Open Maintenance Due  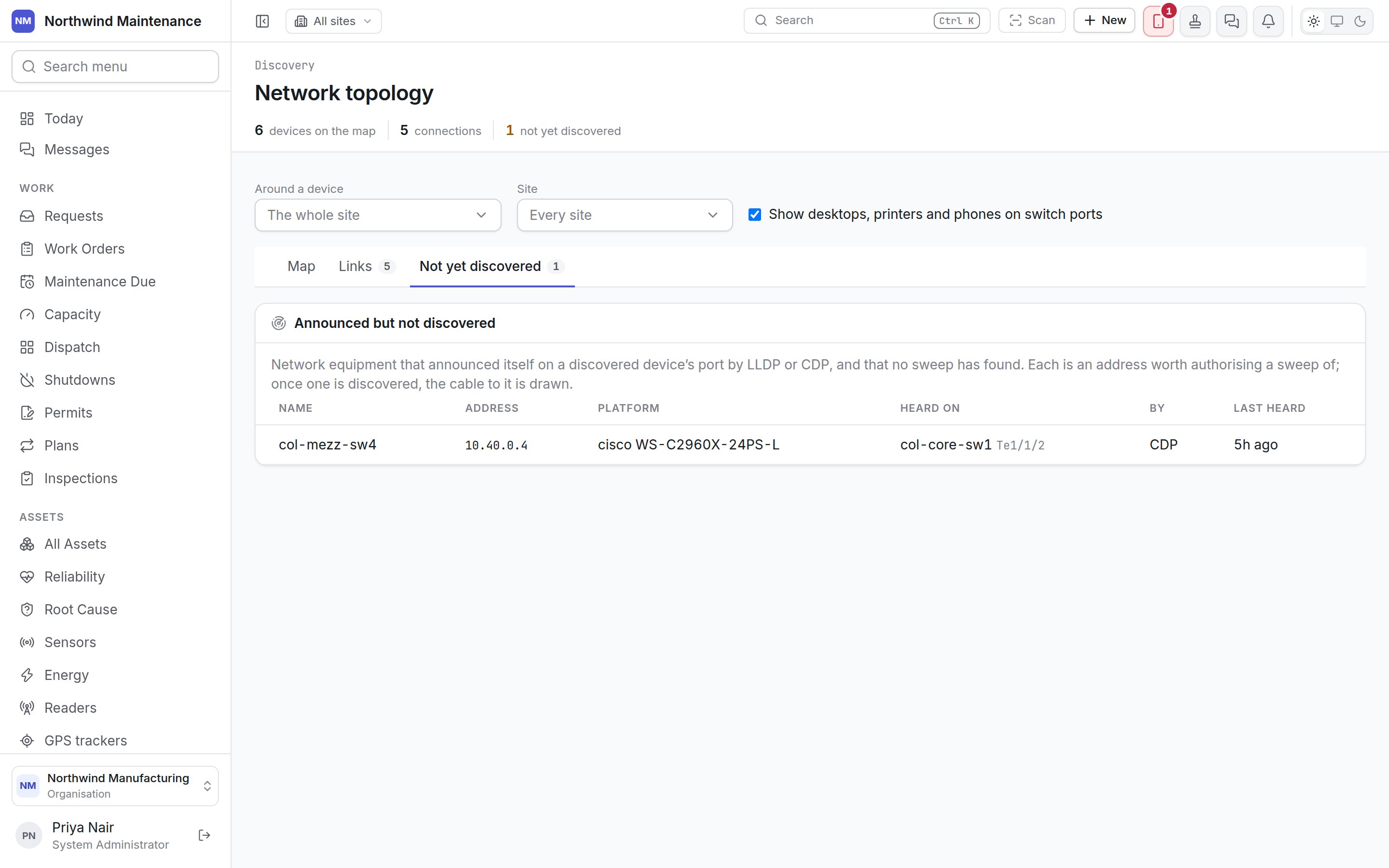(x=115, y=281)
